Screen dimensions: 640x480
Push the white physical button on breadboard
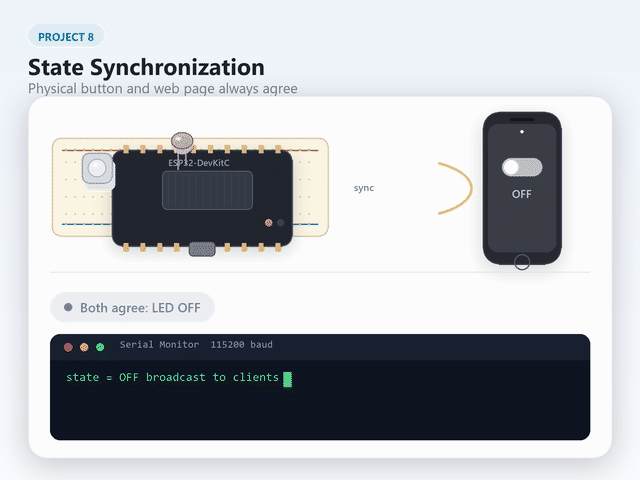coord(98,168)
